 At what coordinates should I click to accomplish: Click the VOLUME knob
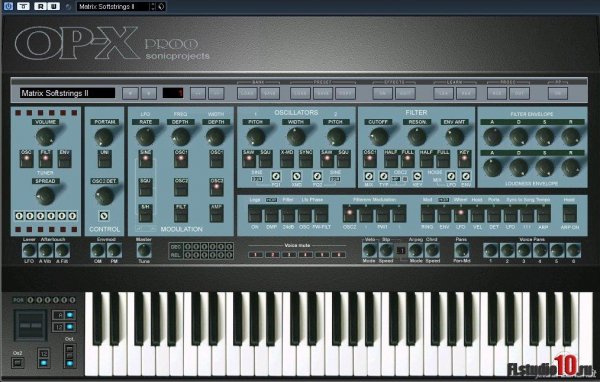(x=45, y=137)
